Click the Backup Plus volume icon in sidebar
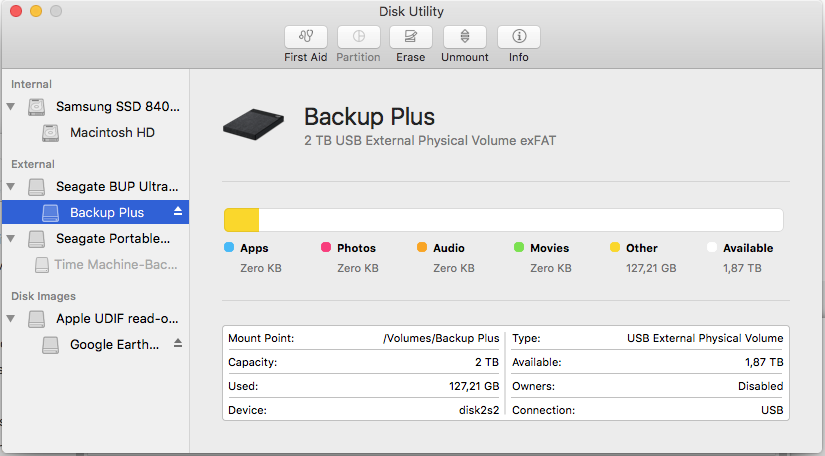 point(51,212)
